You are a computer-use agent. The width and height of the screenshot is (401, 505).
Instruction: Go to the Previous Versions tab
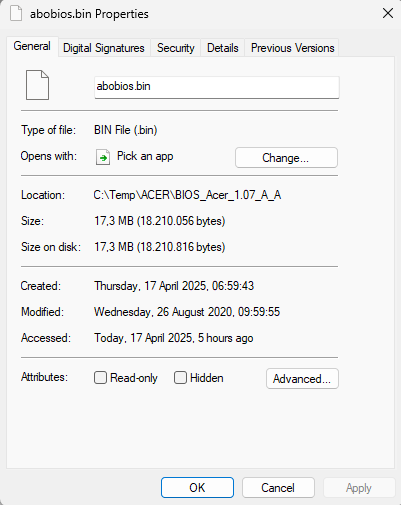[292, 48]
